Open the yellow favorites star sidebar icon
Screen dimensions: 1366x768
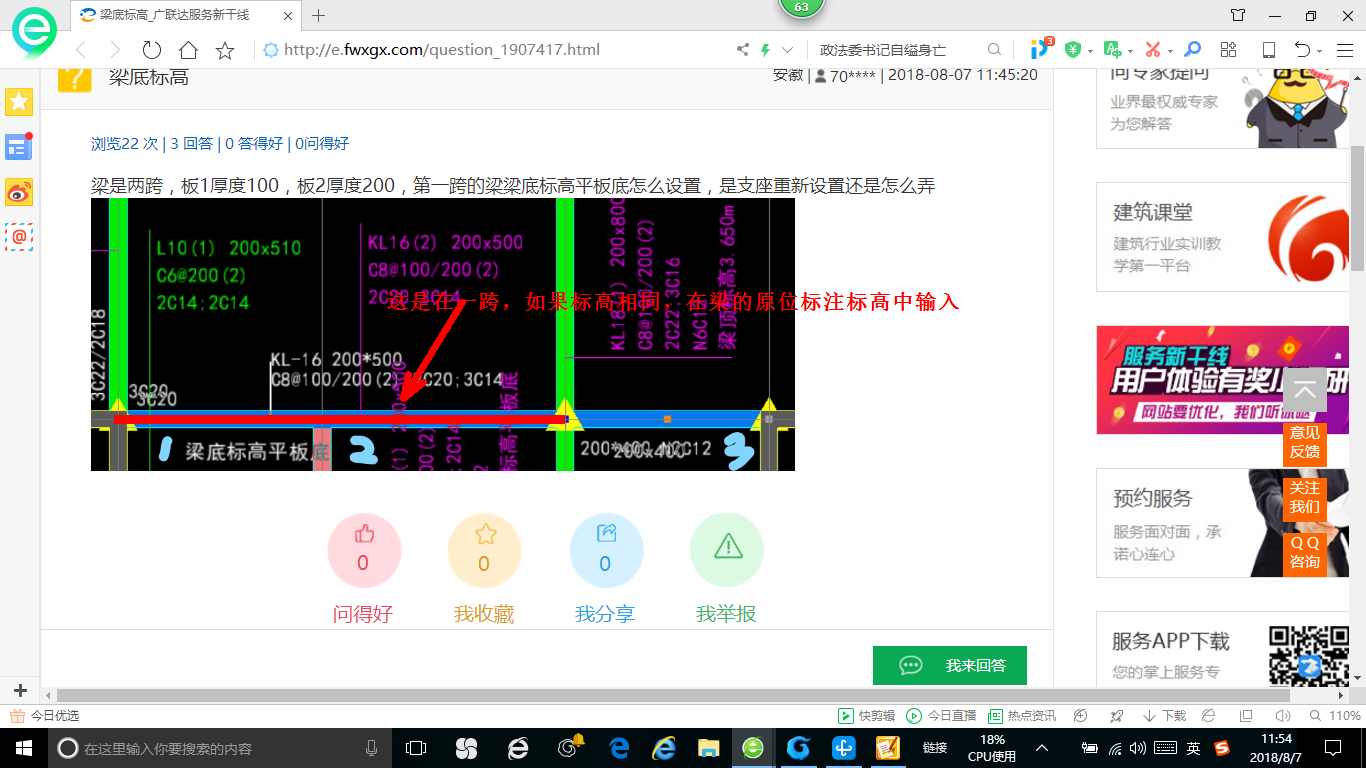19,101
